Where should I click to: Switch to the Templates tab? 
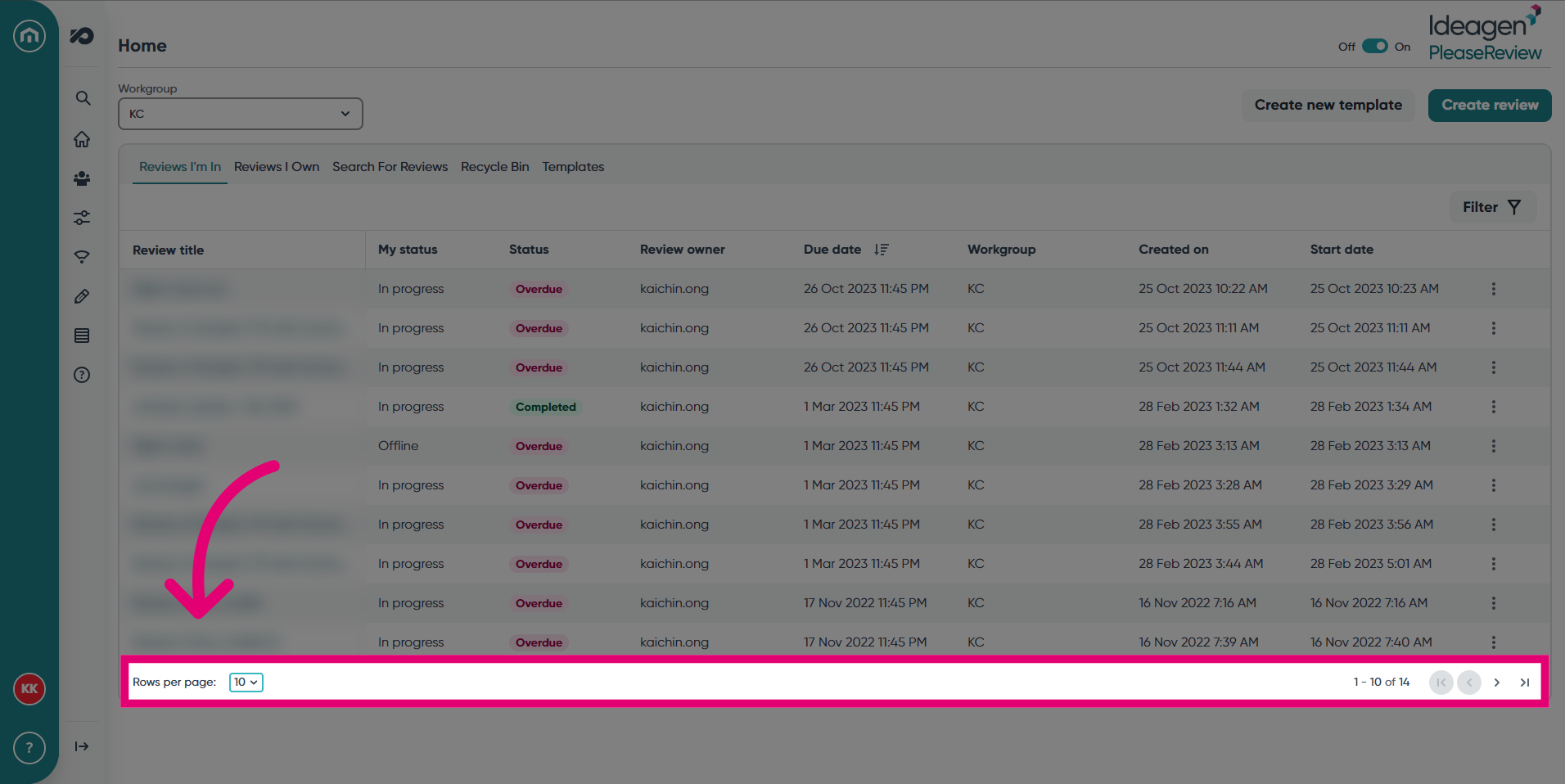tap(573, 167)
